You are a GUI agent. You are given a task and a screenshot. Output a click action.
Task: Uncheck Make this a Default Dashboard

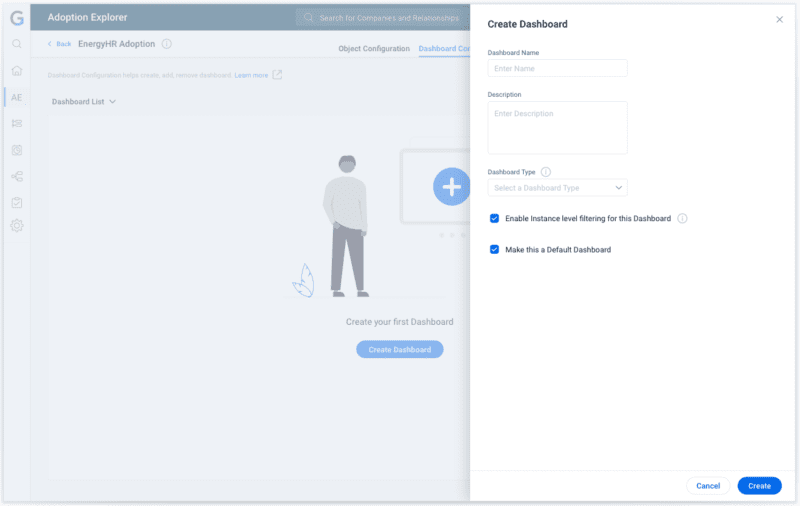tap(494, 249)
